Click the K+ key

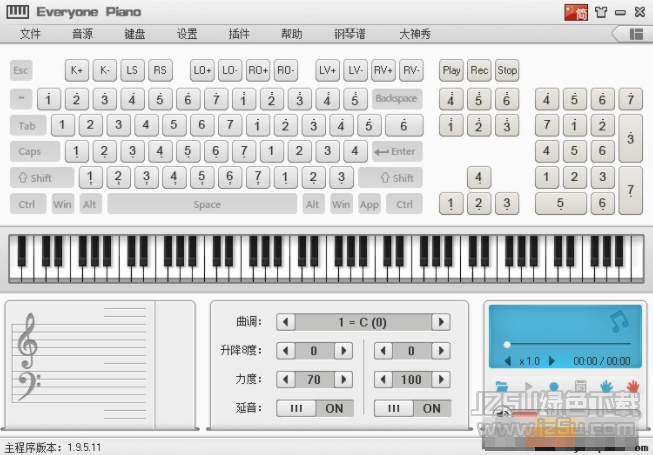pyautogui.click(x=77, y=70)
